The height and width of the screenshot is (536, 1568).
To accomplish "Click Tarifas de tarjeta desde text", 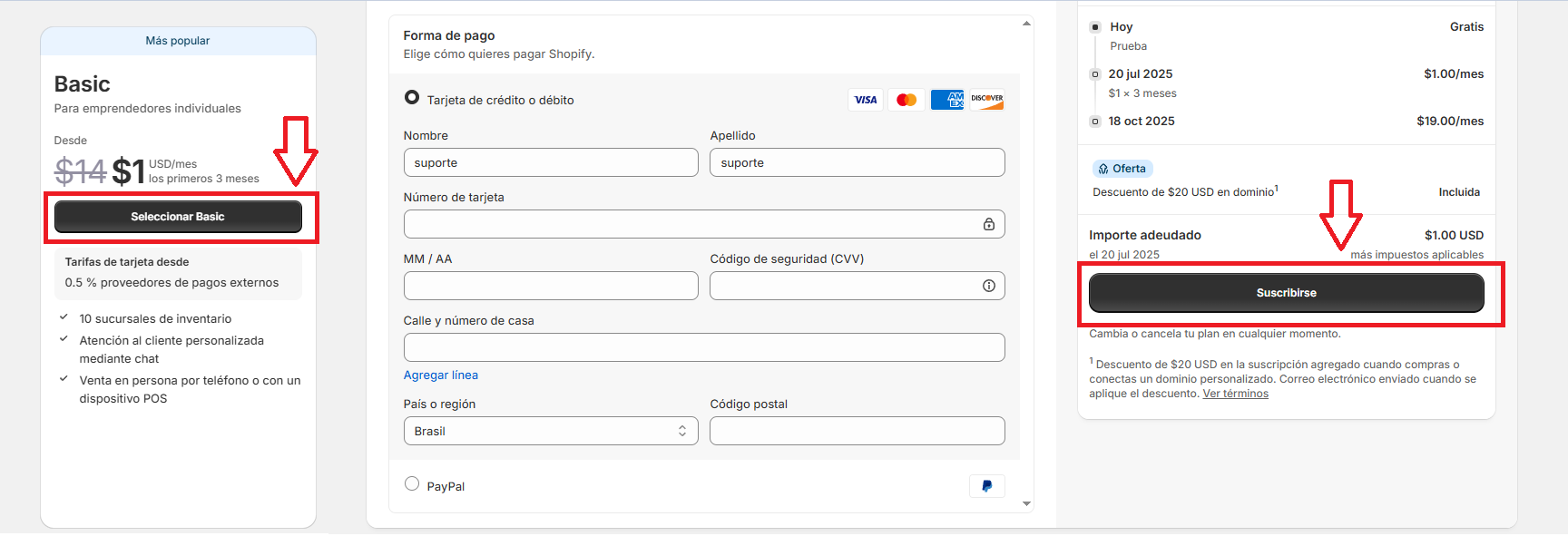I will (127, 262).
